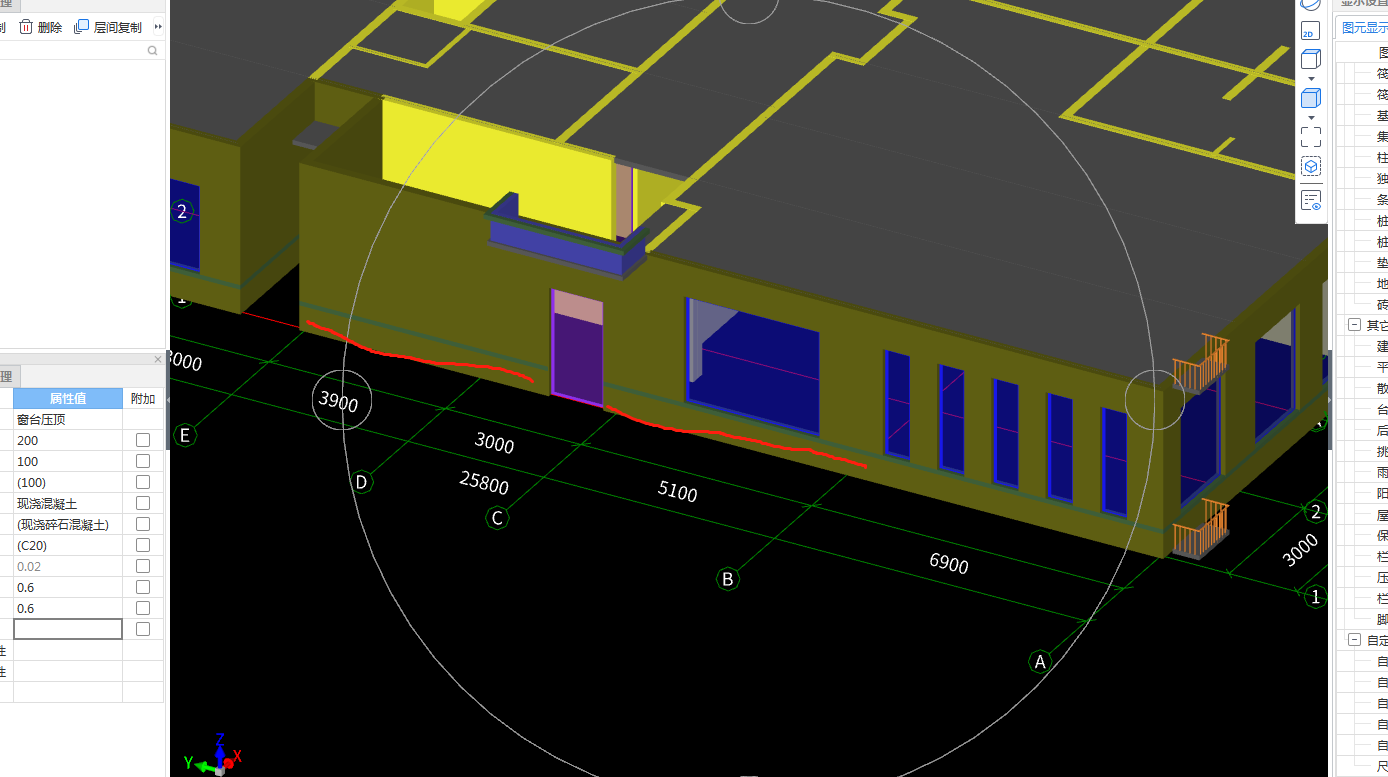
Task: Click the 附加 column header
Action: pyautogui.click(x=143, y=398)
